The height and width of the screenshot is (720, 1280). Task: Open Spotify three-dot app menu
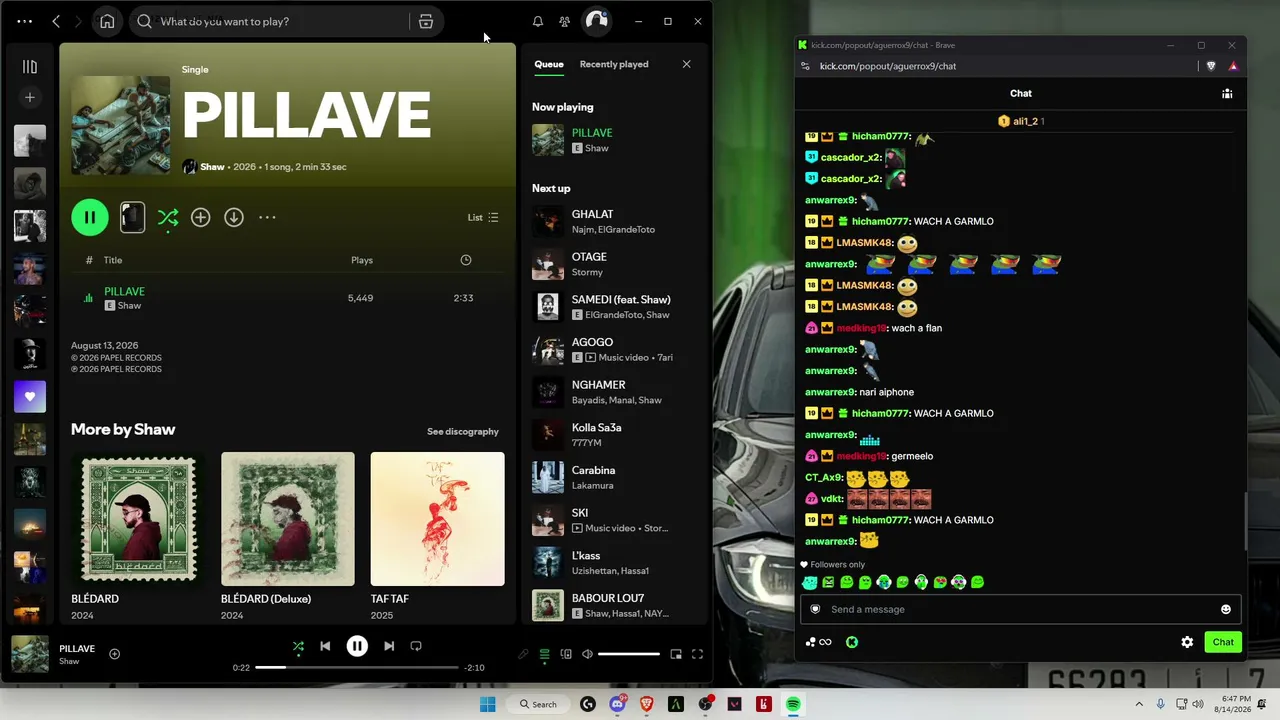24,21
